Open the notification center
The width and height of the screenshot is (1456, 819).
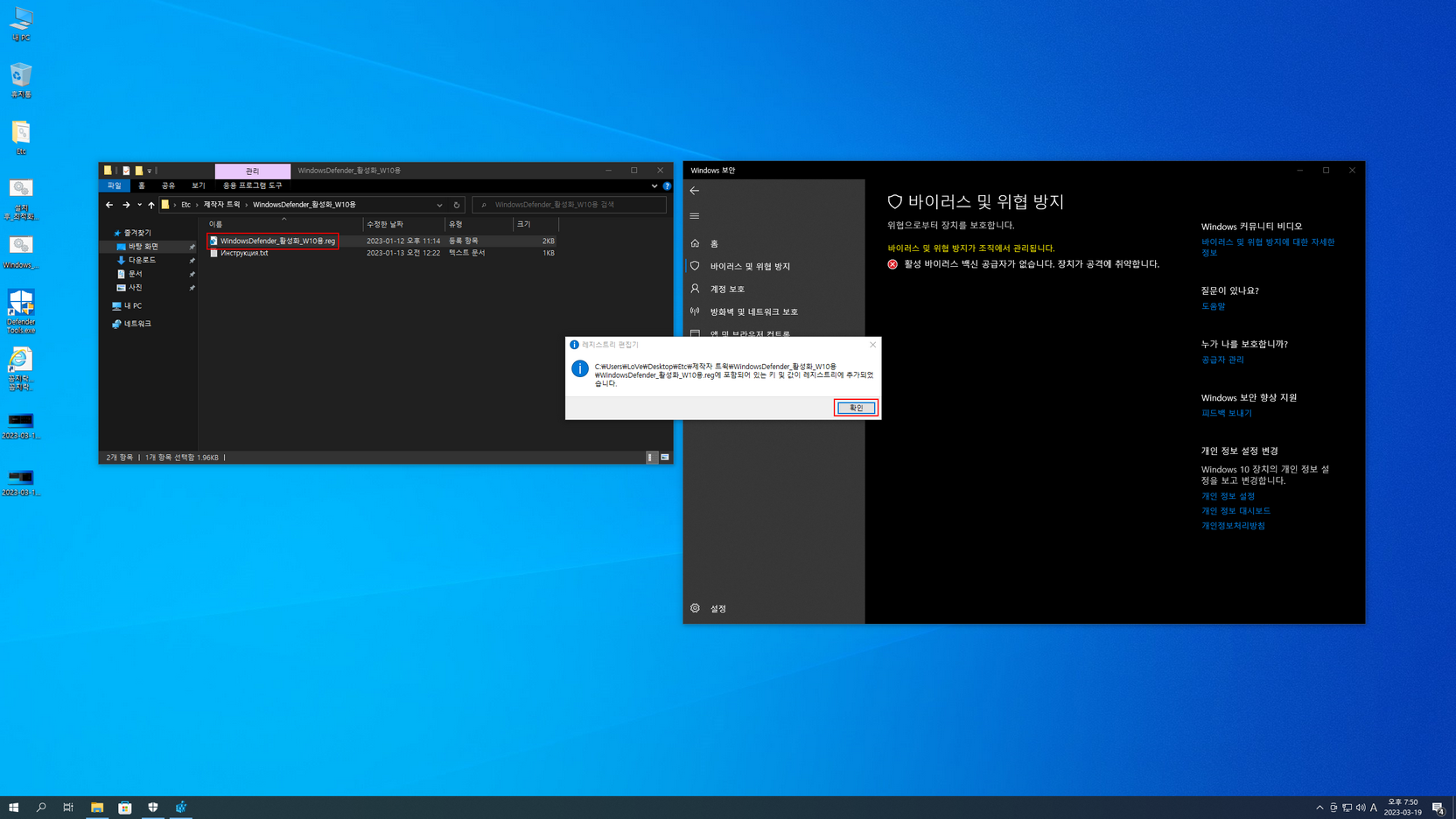pyautogui.click(x=1438, y=808)
